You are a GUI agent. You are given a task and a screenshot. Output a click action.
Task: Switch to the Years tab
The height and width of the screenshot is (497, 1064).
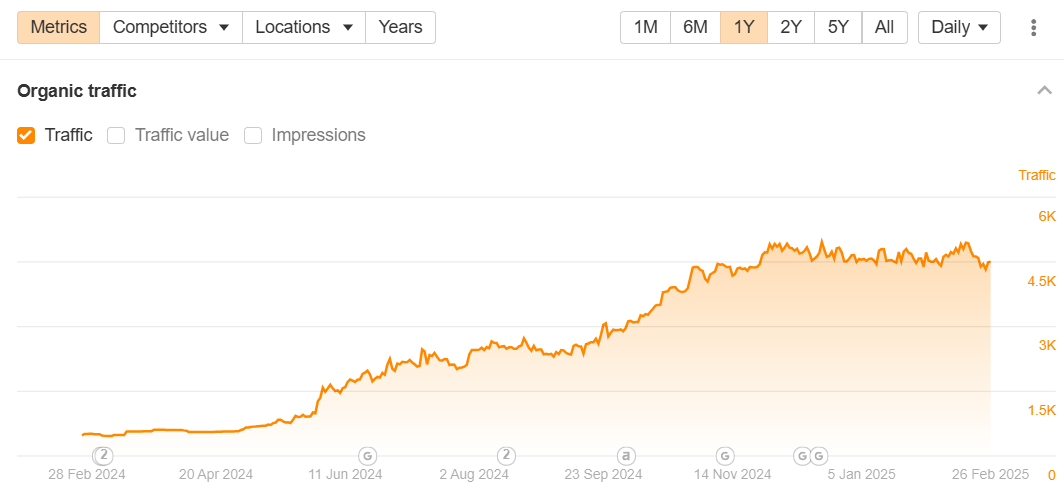[400, 28]
